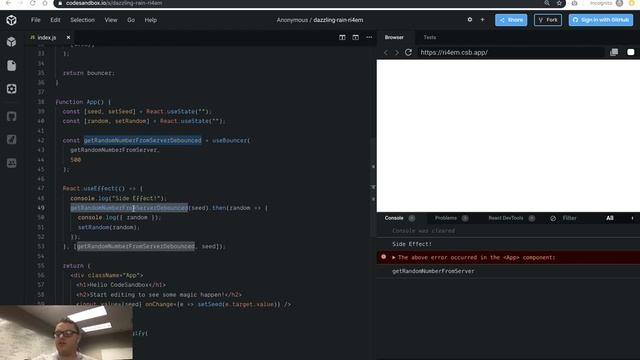The image size is (640, 360).
Task: Open the Deployment sidebar panel
Action: (x=11, y=140)
